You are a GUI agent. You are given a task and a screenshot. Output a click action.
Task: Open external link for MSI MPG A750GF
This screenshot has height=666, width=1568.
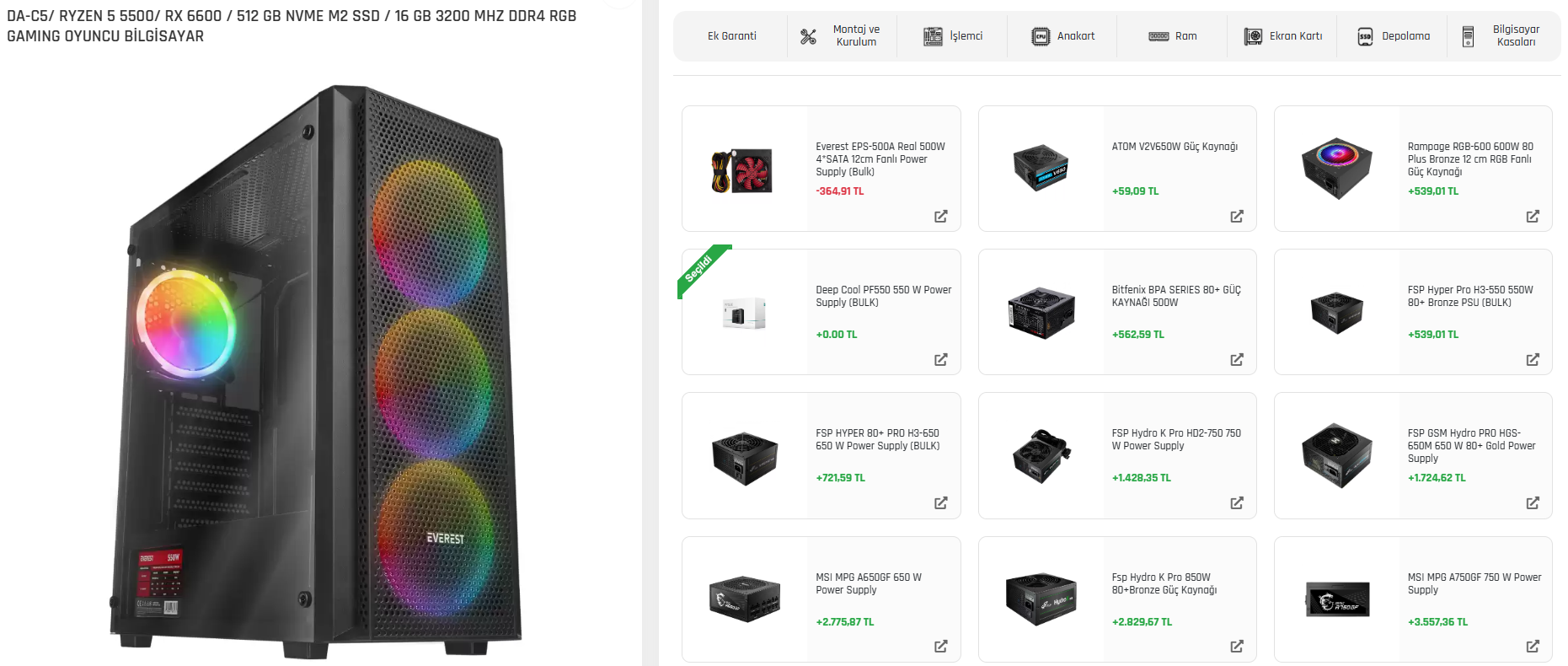[x=1532, y=647]
